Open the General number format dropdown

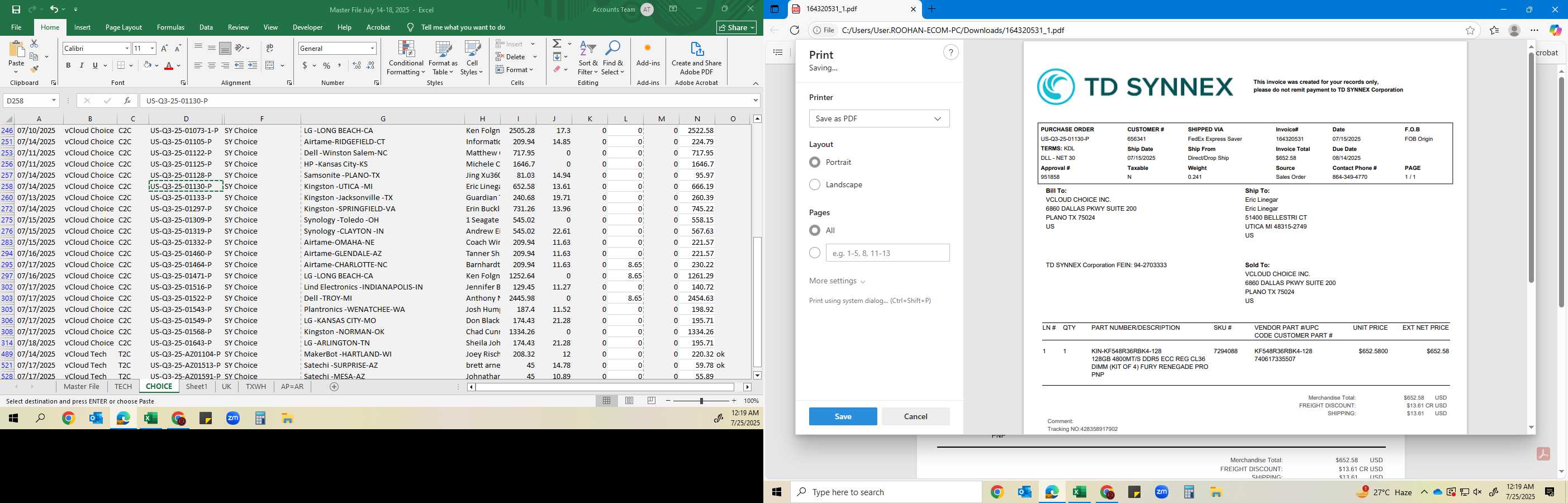pyautogui.click(x=372, y=48)
